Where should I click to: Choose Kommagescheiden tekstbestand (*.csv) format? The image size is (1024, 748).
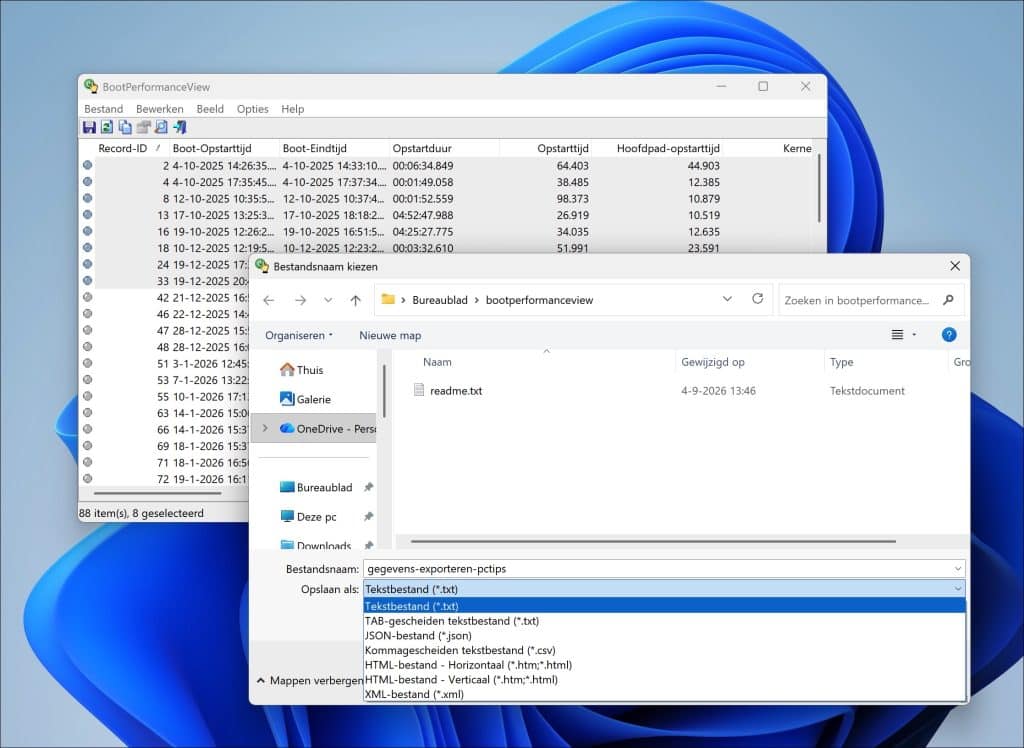664,650
